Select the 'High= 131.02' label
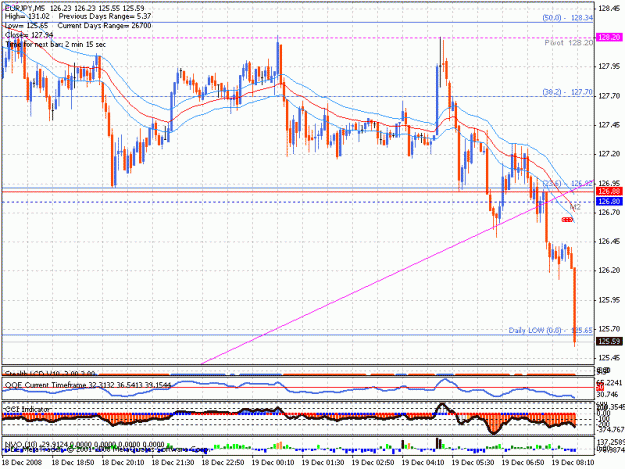Viewport: 625px width, 469px height. pyautogui.click(x=27, y=16)
